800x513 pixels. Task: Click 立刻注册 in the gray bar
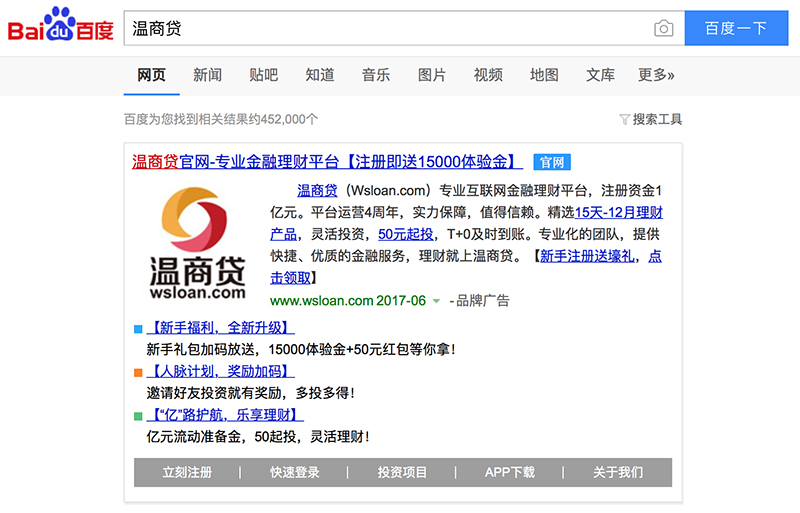[x=187, y=473]
